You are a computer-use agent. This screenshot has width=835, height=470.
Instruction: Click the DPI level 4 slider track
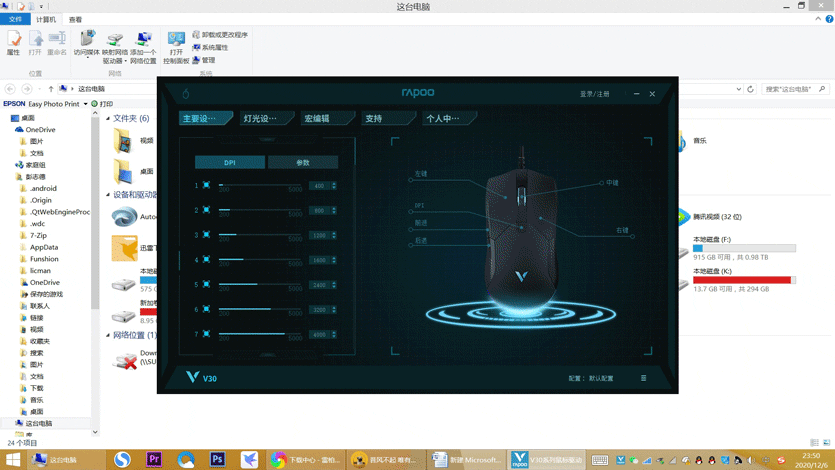260,259
